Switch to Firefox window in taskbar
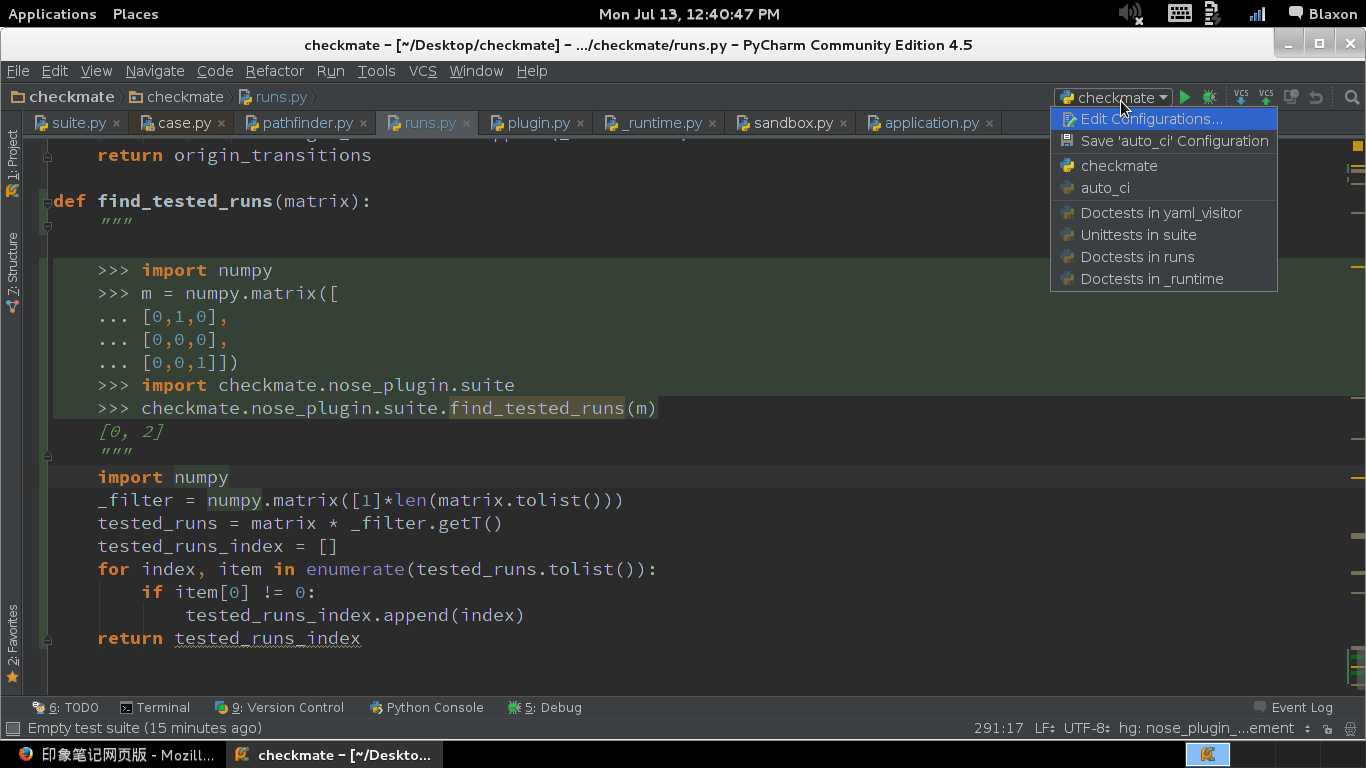Screen dimensions: 1366x768 pos(115,755)
